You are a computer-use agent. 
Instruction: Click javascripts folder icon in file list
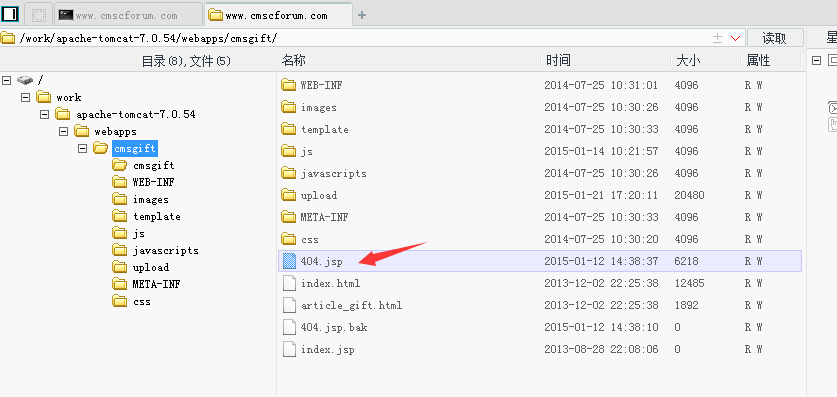(289, 173)
